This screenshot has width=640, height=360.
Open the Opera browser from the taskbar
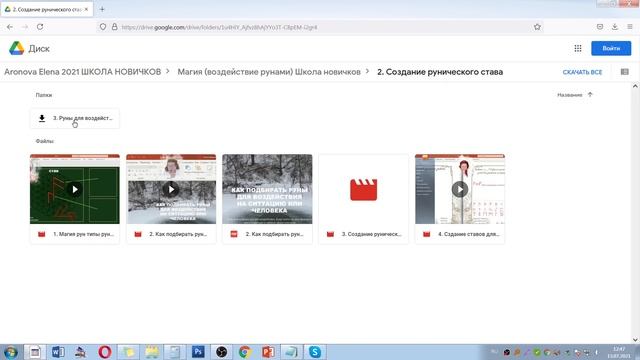point(104,352)
